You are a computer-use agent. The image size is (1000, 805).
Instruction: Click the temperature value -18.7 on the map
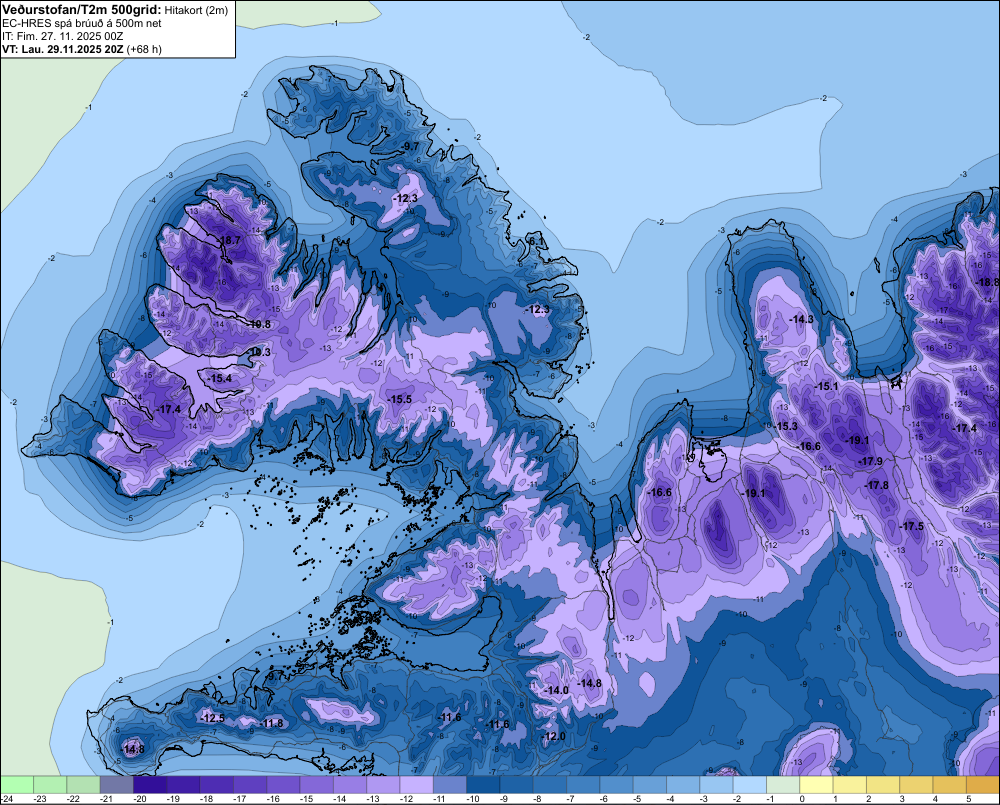pos(229,240)
